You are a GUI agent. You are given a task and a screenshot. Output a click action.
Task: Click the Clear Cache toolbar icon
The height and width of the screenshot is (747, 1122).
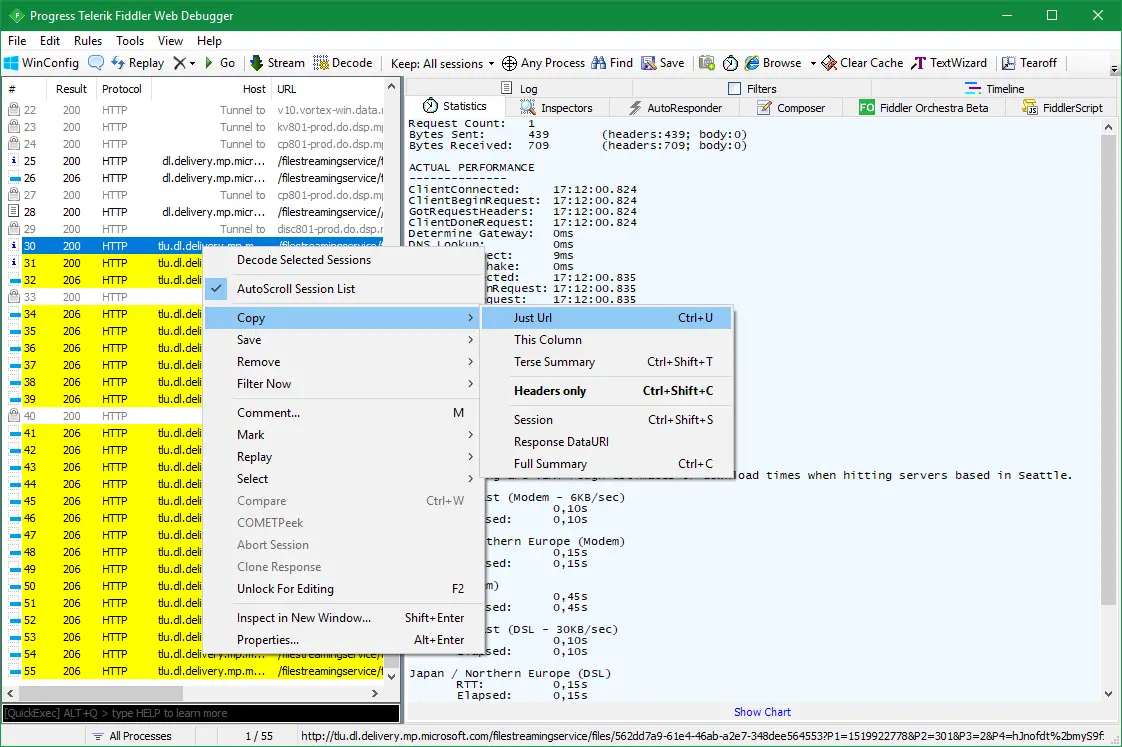(x=829, y=63)
